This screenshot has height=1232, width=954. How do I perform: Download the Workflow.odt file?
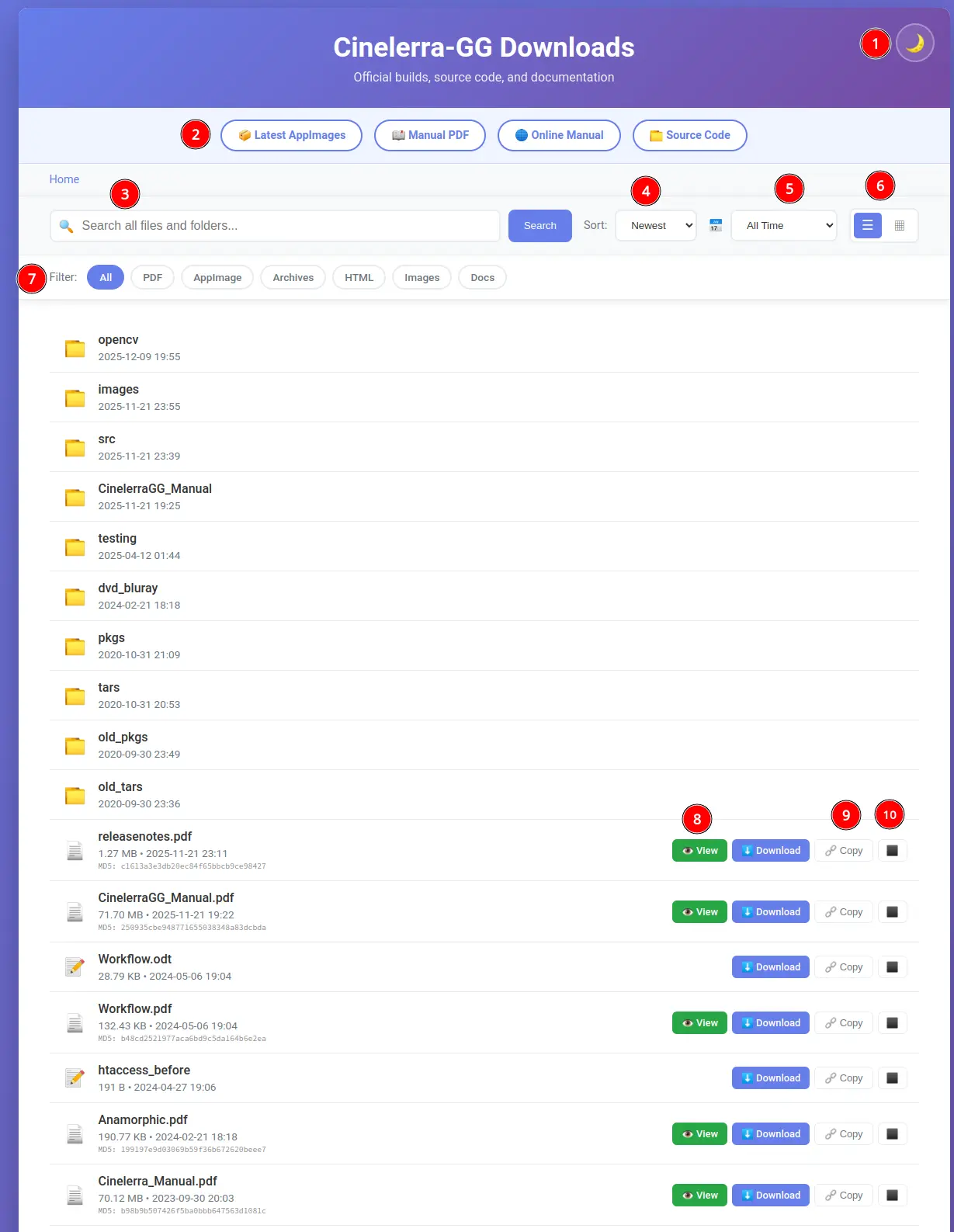pyautogui.click(x=770, y=967)
